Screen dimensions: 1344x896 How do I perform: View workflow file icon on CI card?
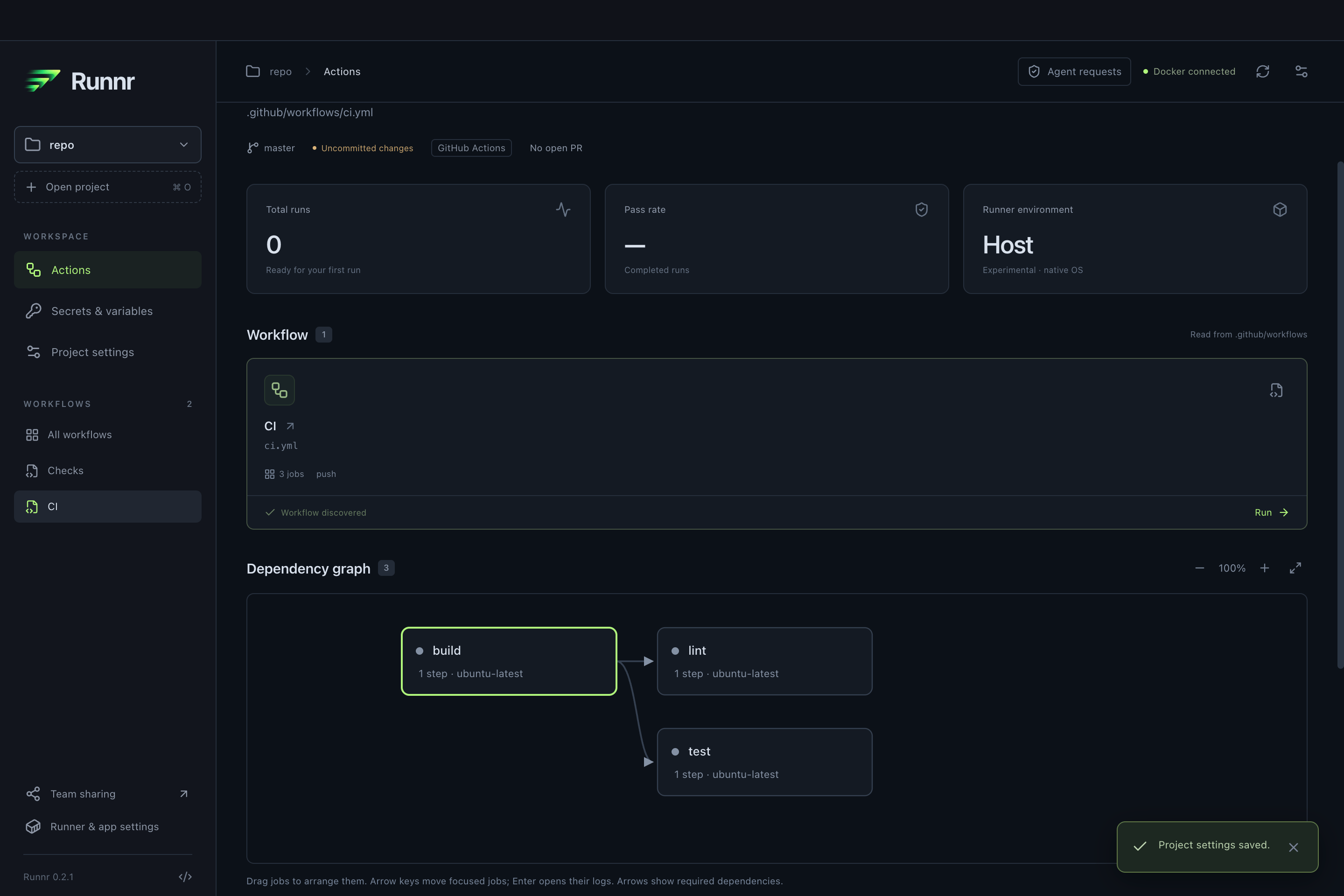point(1276,390)
